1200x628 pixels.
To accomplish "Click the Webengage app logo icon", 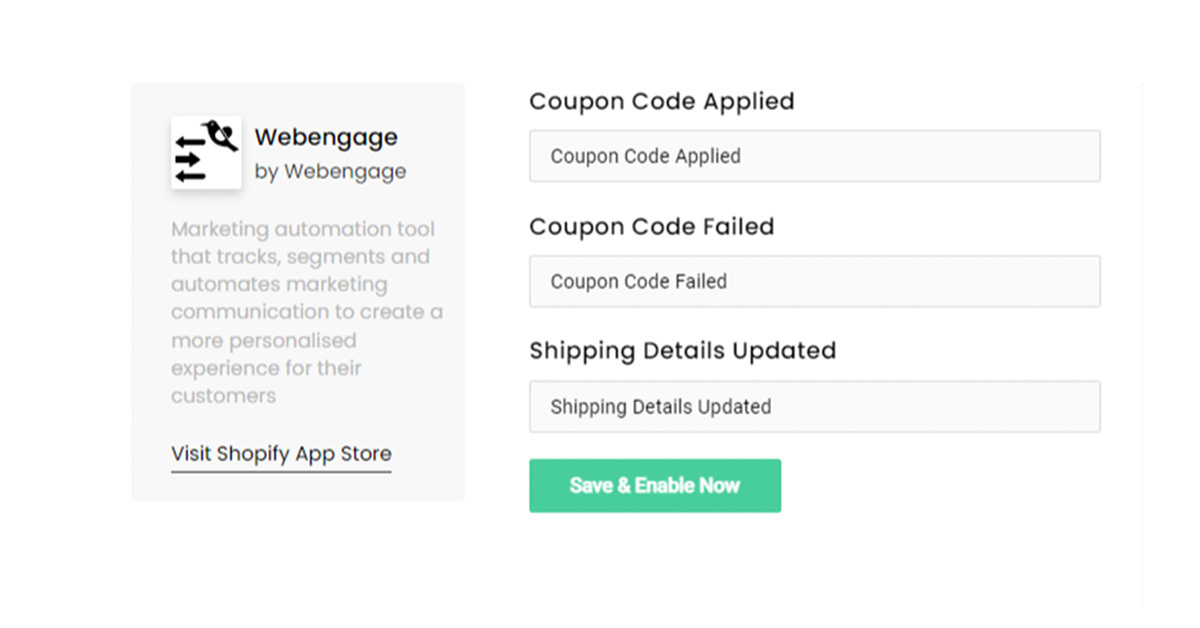I will coord(206,152).
